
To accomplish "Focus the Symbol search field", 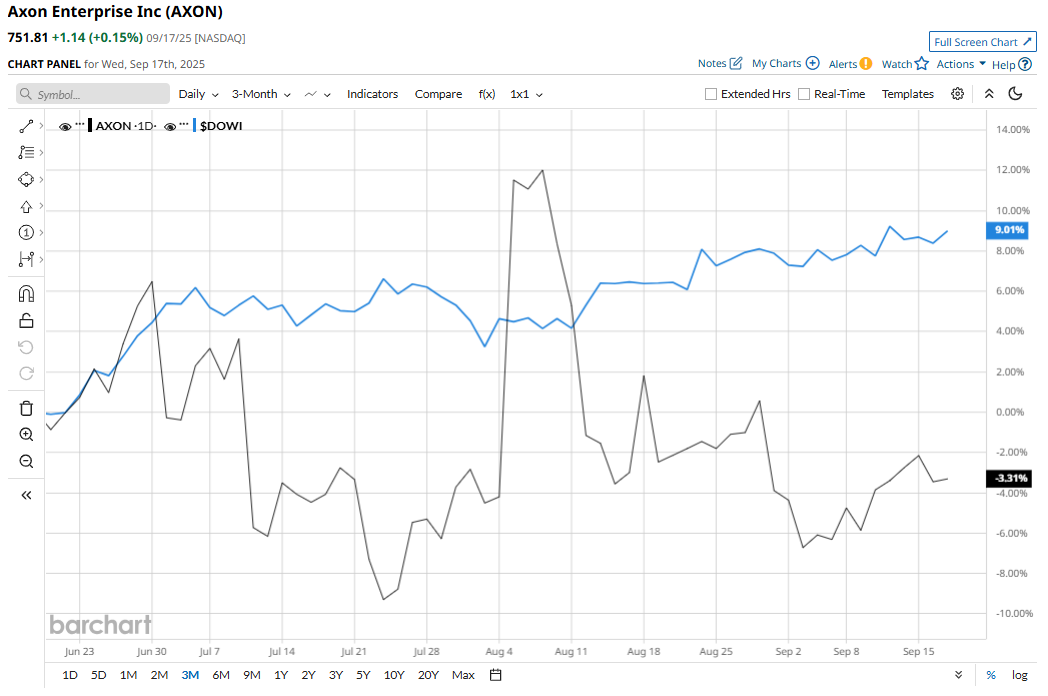I will click(93, 94).
